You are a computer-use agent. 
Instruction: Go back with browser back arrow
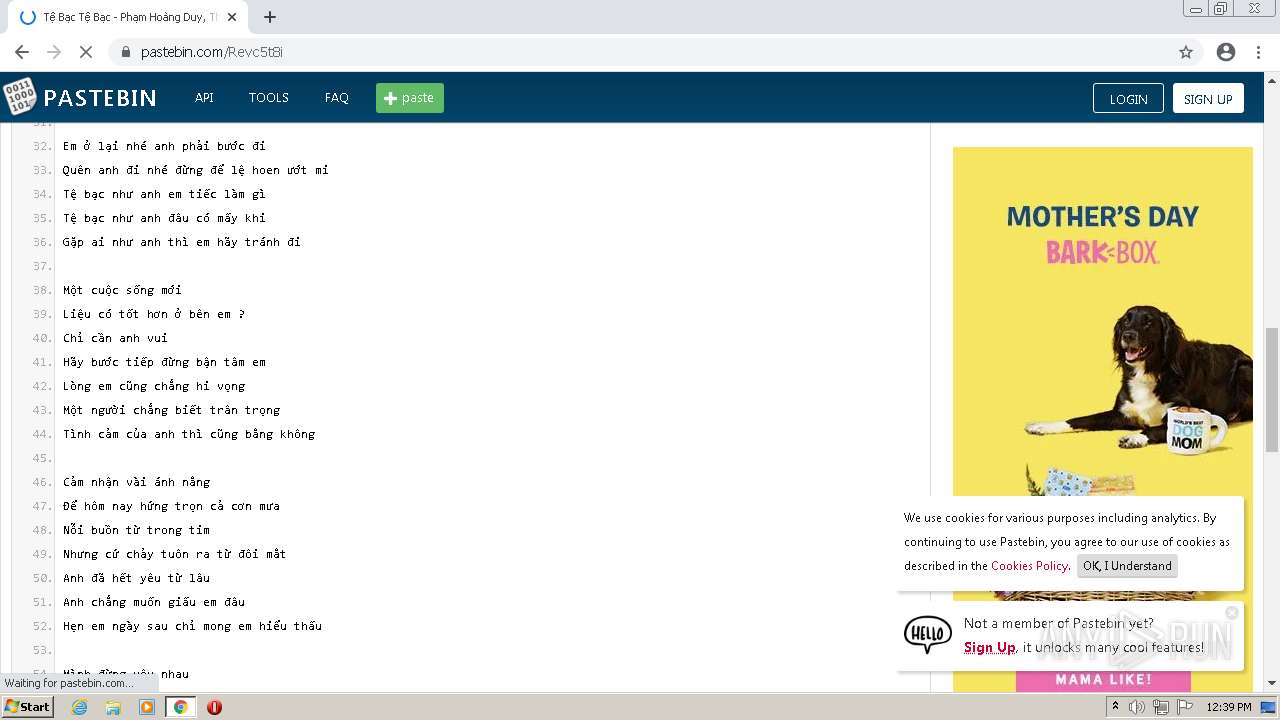[22, 52]
